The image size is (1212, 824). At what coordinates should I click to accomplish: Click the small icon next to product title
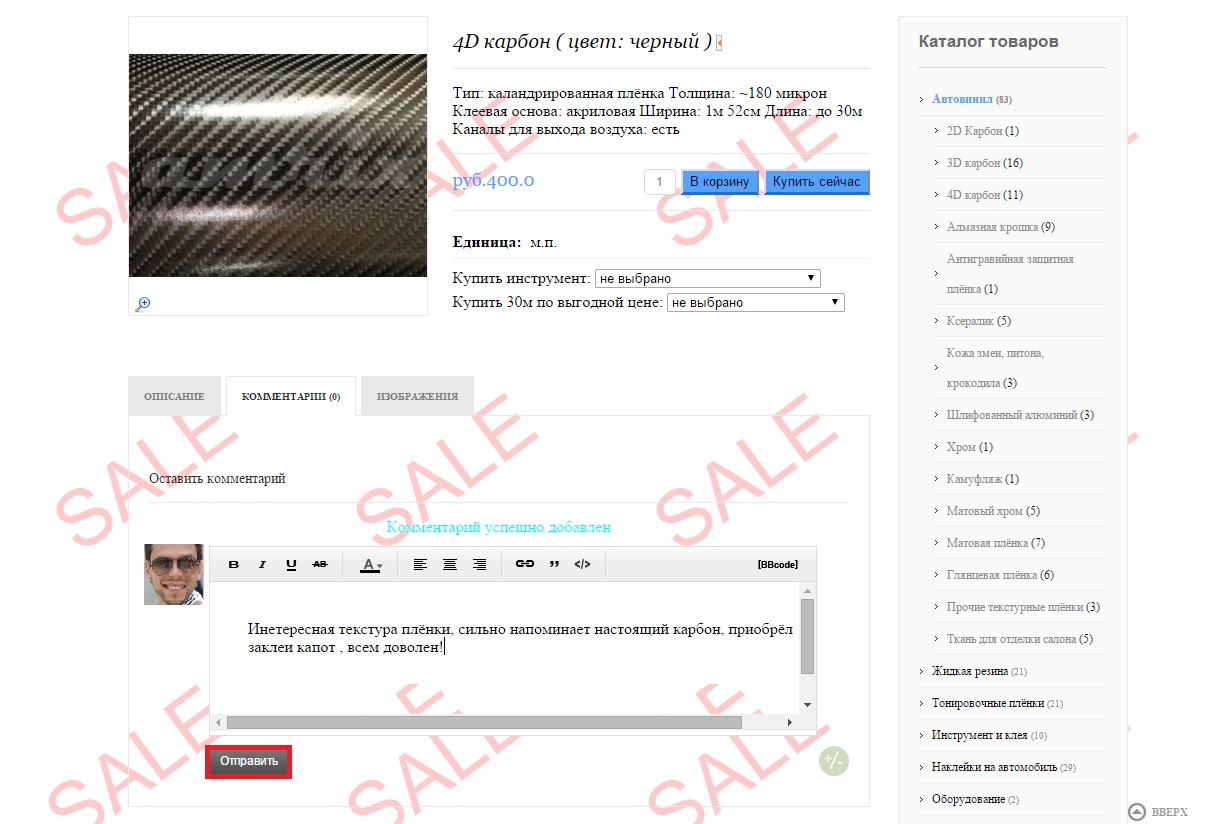tap(719, 42)
